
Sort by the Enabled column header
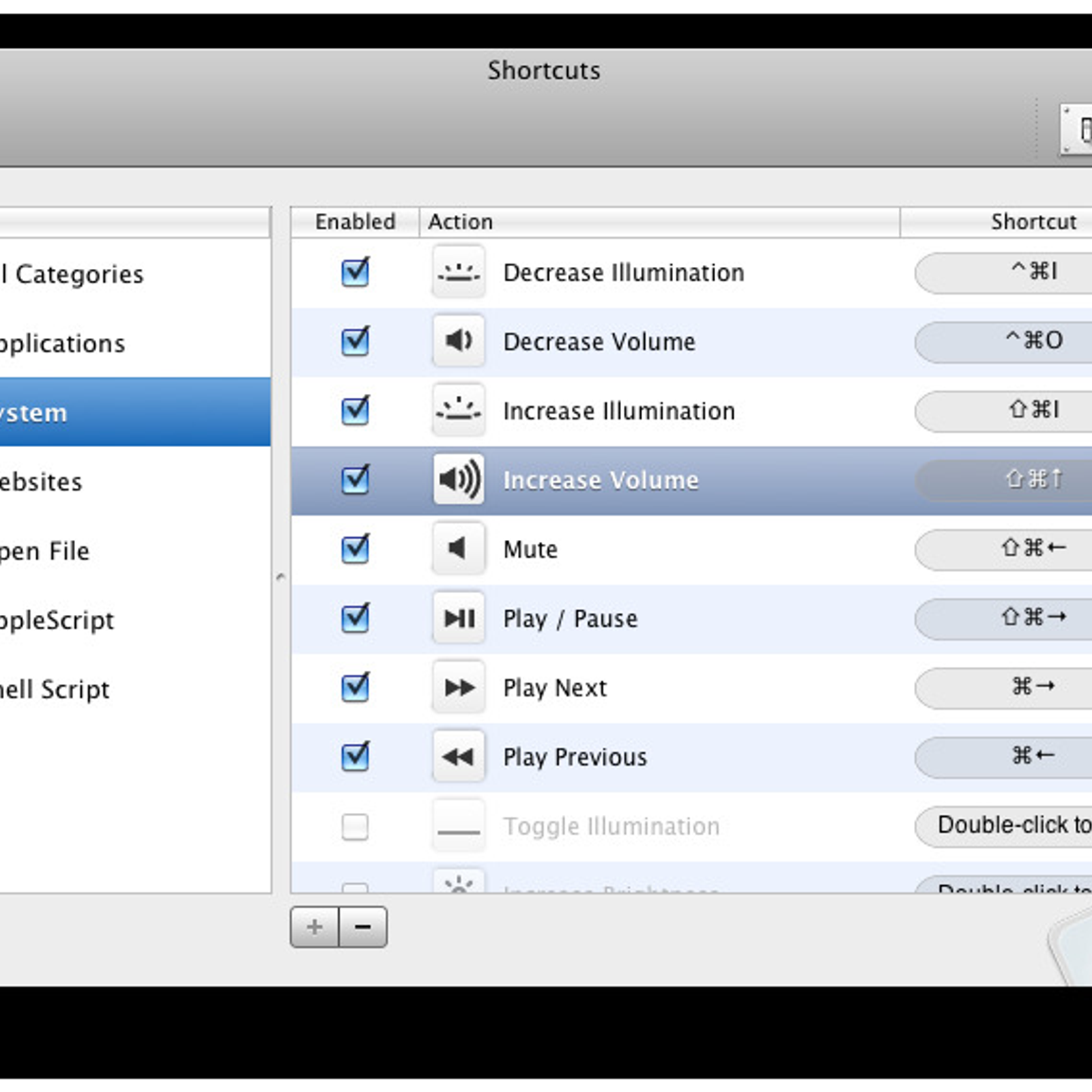355,222
